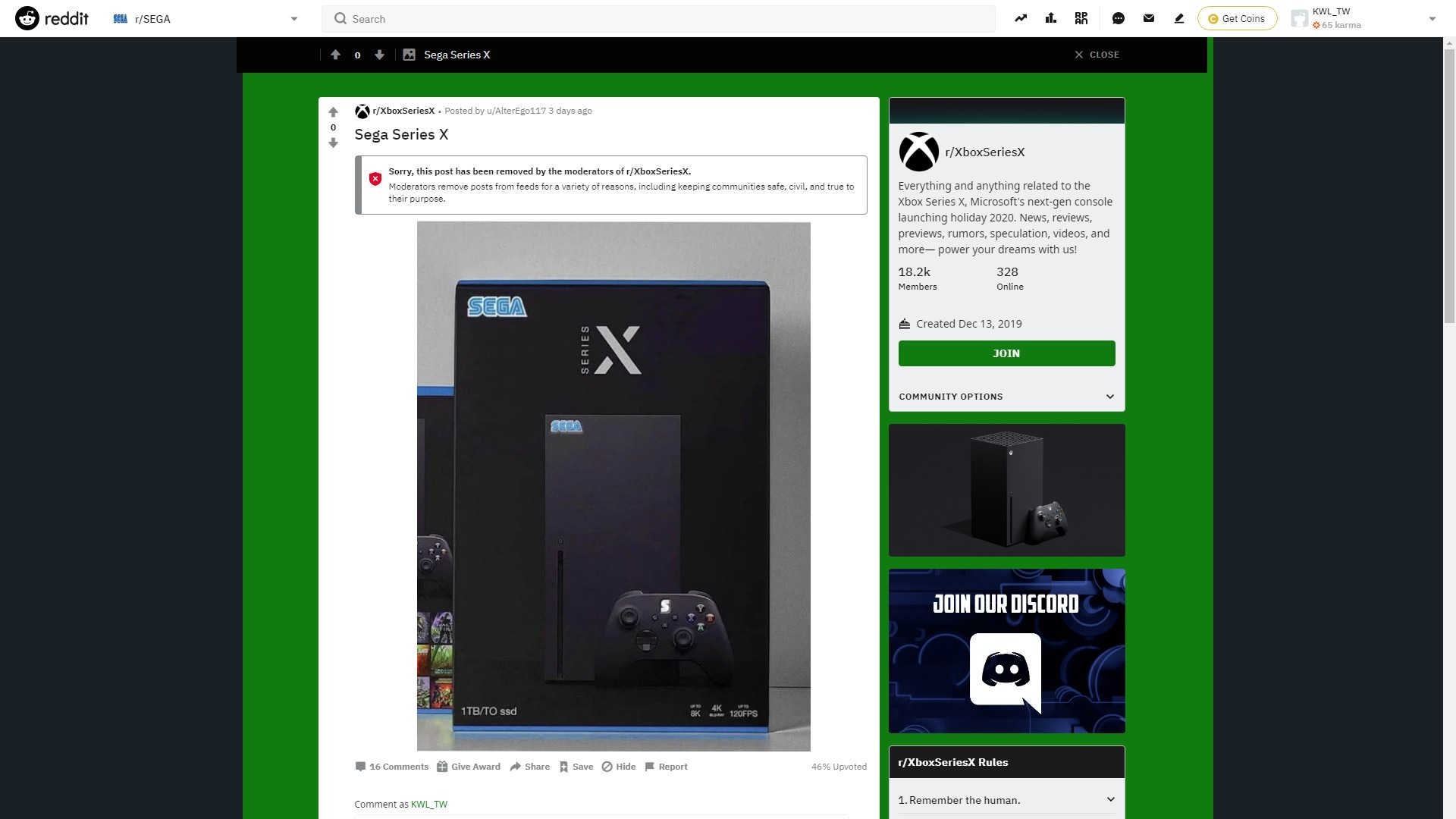Image resolution: width=1456 pixels, height=819 pixels.
Task: Upvote the Sega Series X post
Action: [x=333, y=112]
